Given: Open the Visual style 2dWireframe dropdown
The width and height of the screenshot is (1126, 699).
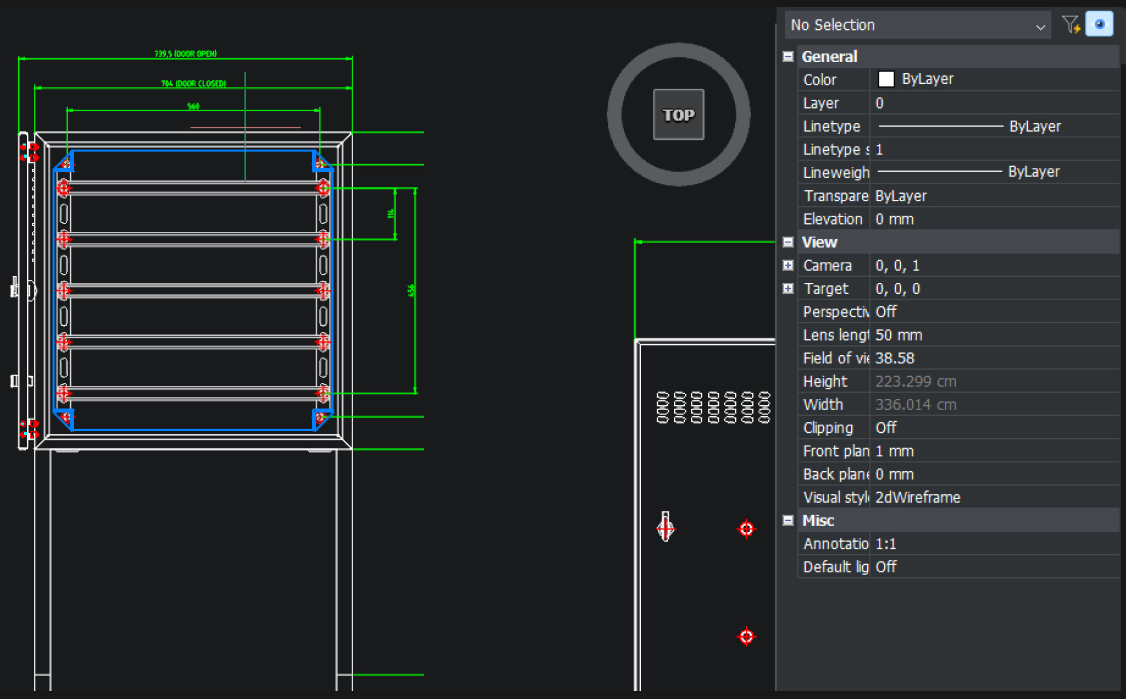Looking at the screenshot, I should 960,497.
